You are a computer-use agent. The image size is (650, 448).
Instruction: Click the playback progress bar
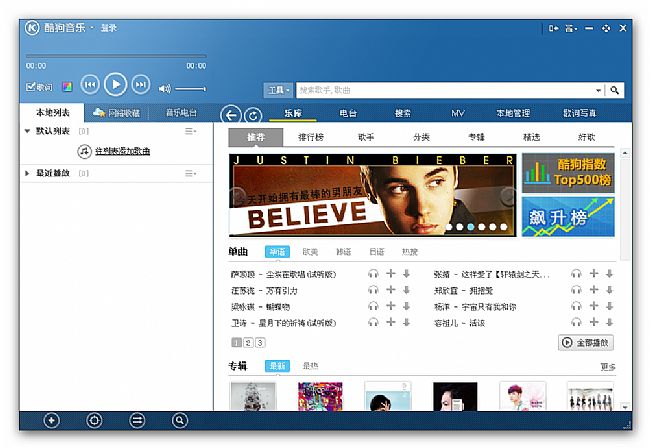(x=116, y=56)
